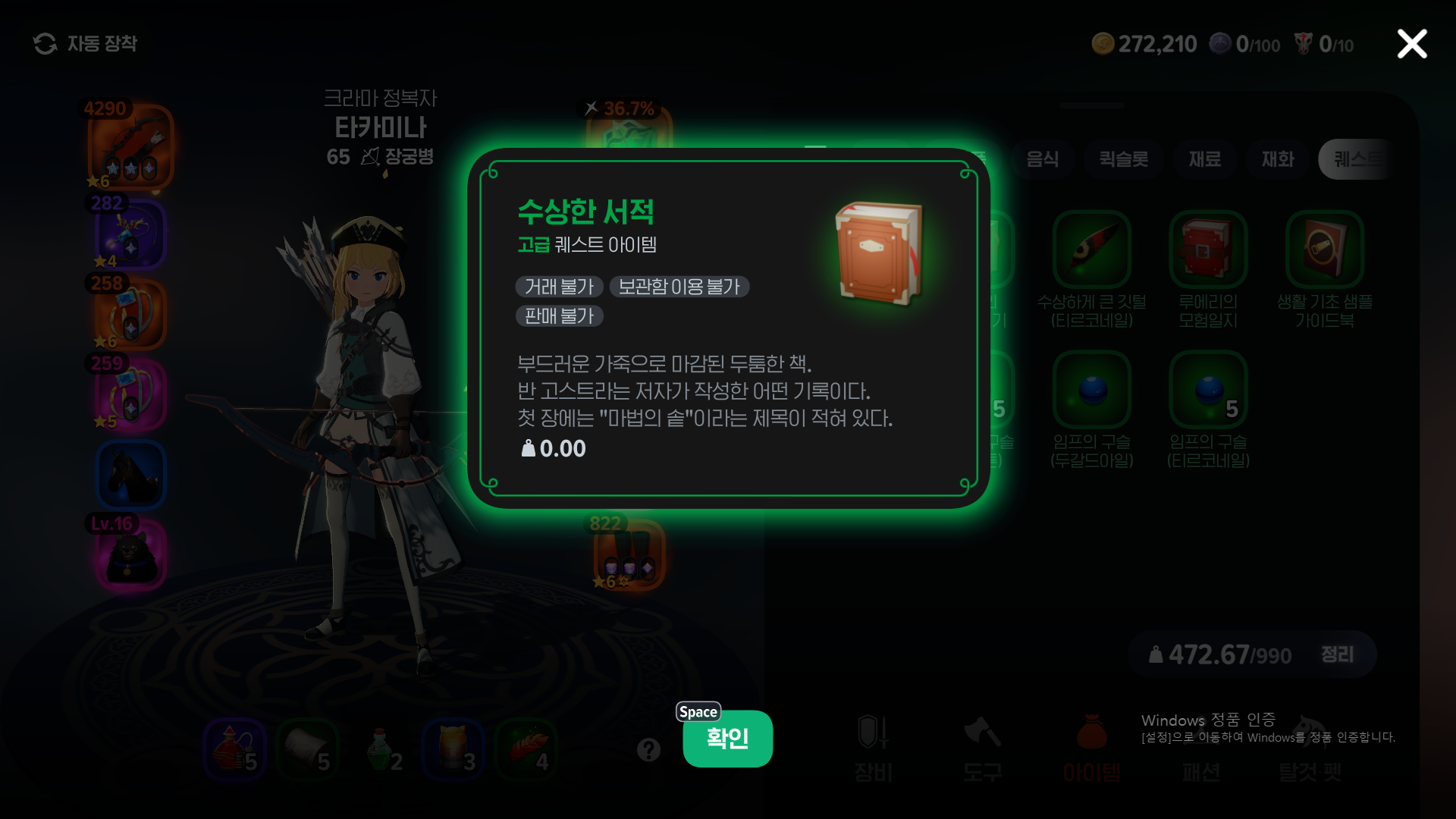Select the 재화 currency tab
Image resolution: width=1456 pixels, height=819 pixels.
coord(1278,159)
